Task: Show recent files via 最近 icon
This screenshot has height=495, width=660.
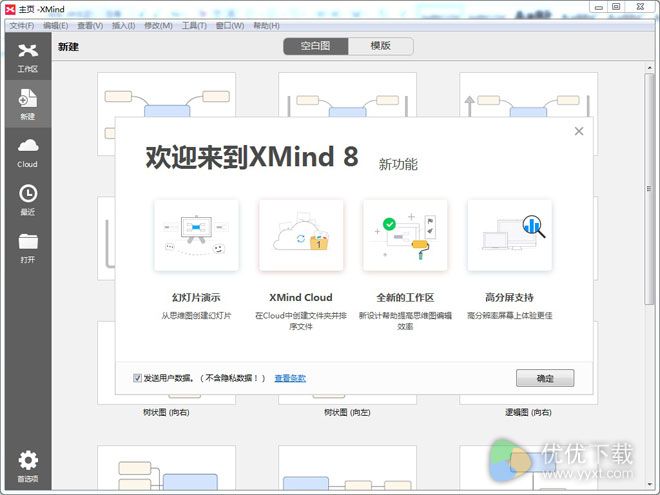Action: [28, 200]
